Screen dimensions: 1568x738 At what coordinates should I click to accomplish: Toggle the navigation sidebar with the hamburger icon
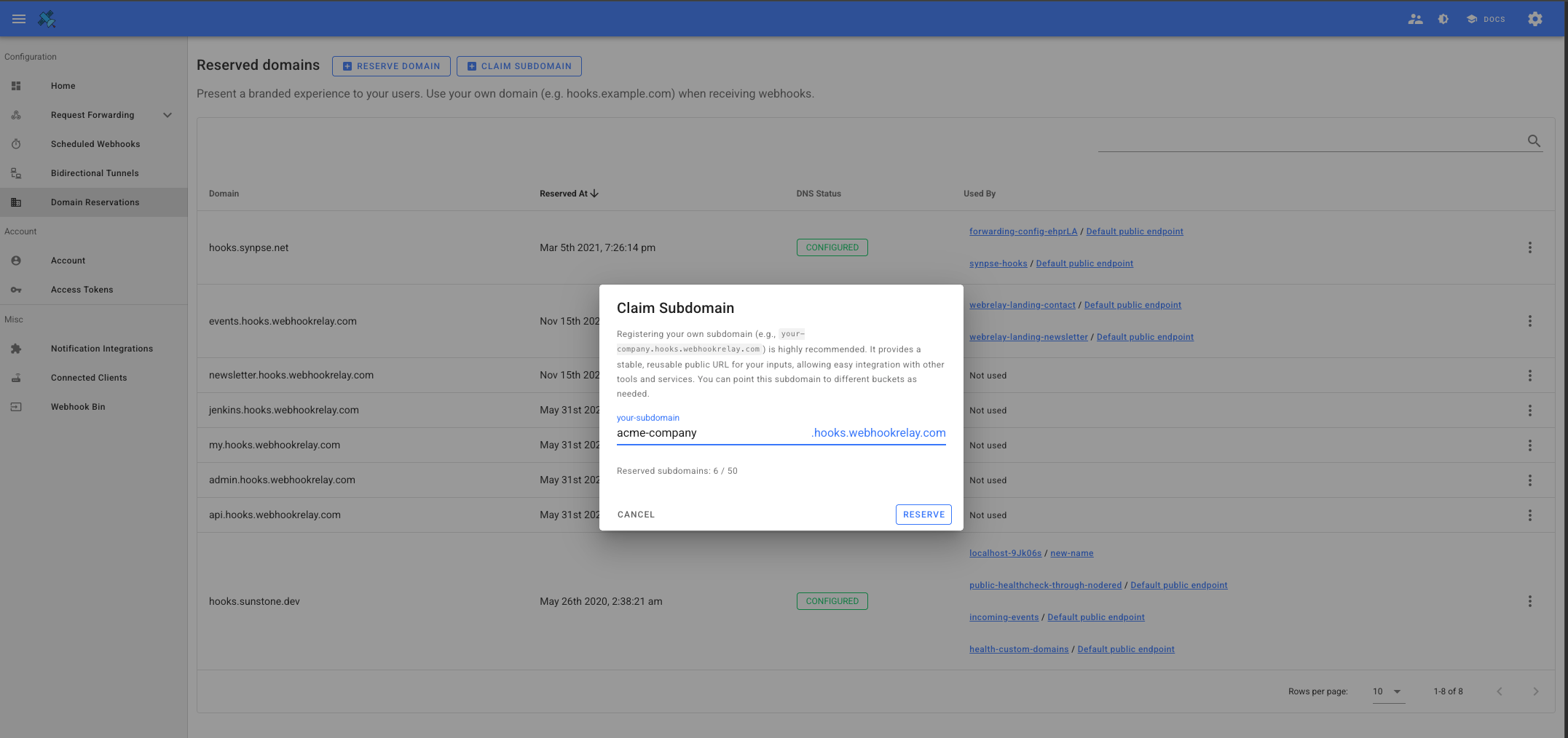click(18, 18)
